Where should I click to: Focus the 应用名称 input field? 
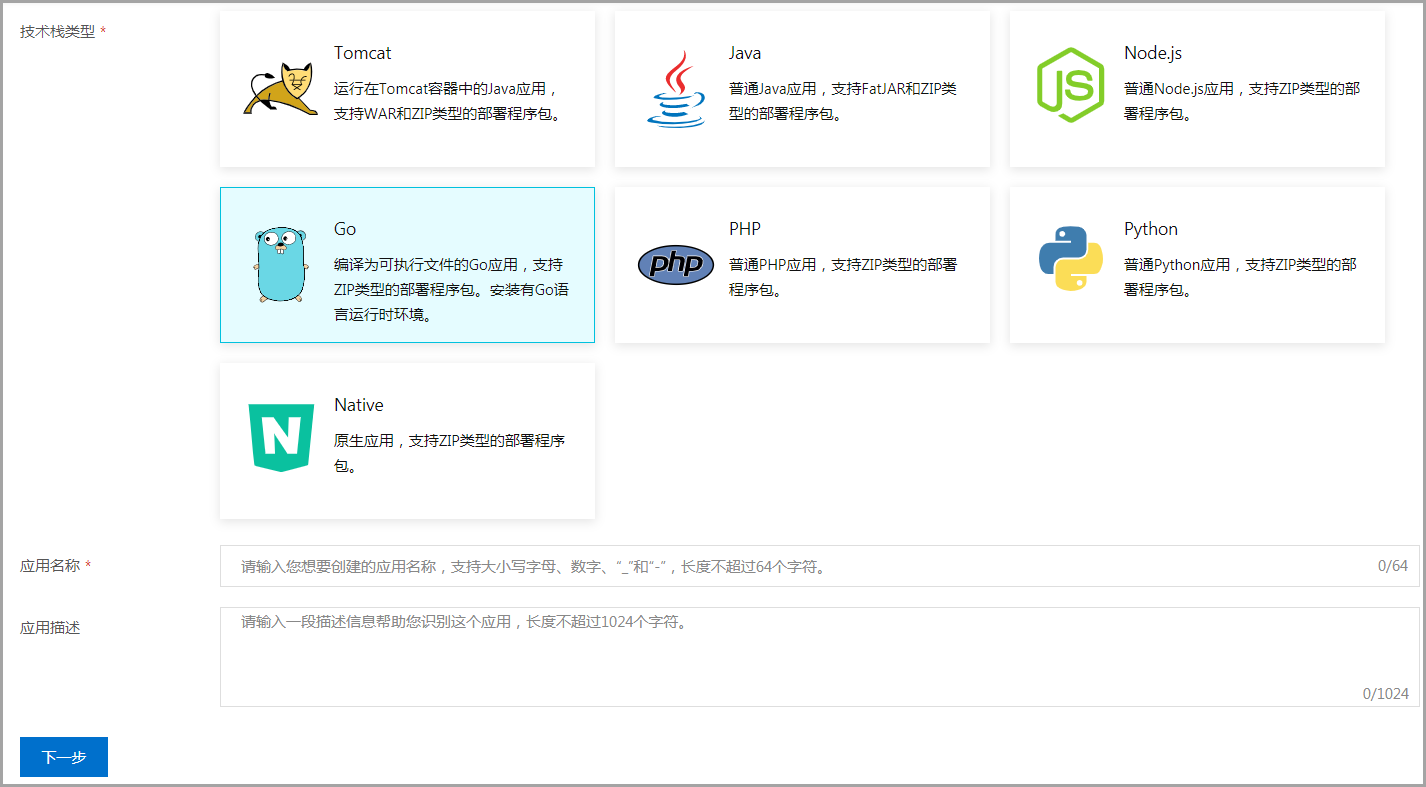(819, 566)
